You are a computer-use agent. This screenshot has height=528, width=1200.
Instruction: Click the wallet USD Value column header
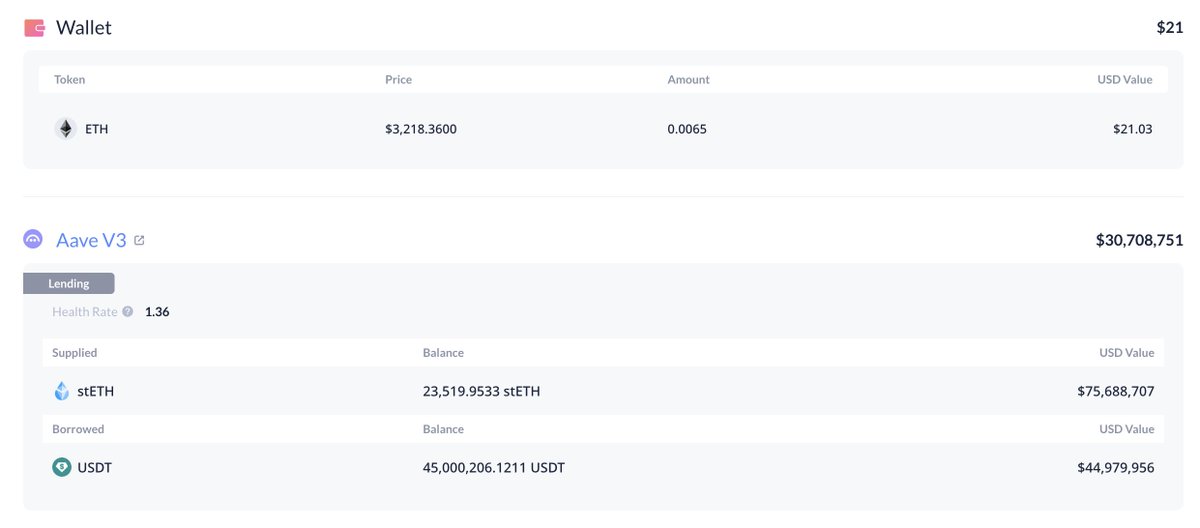click(1124, 80)
